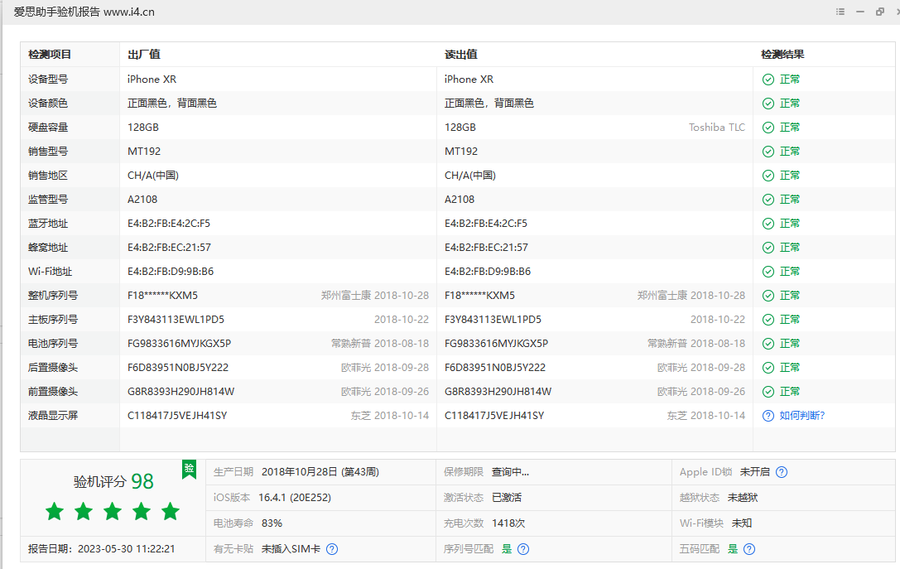This screenshot has width=900, height=569.
Task: Click the green check icon for 电池序列号
Action: 768,344
